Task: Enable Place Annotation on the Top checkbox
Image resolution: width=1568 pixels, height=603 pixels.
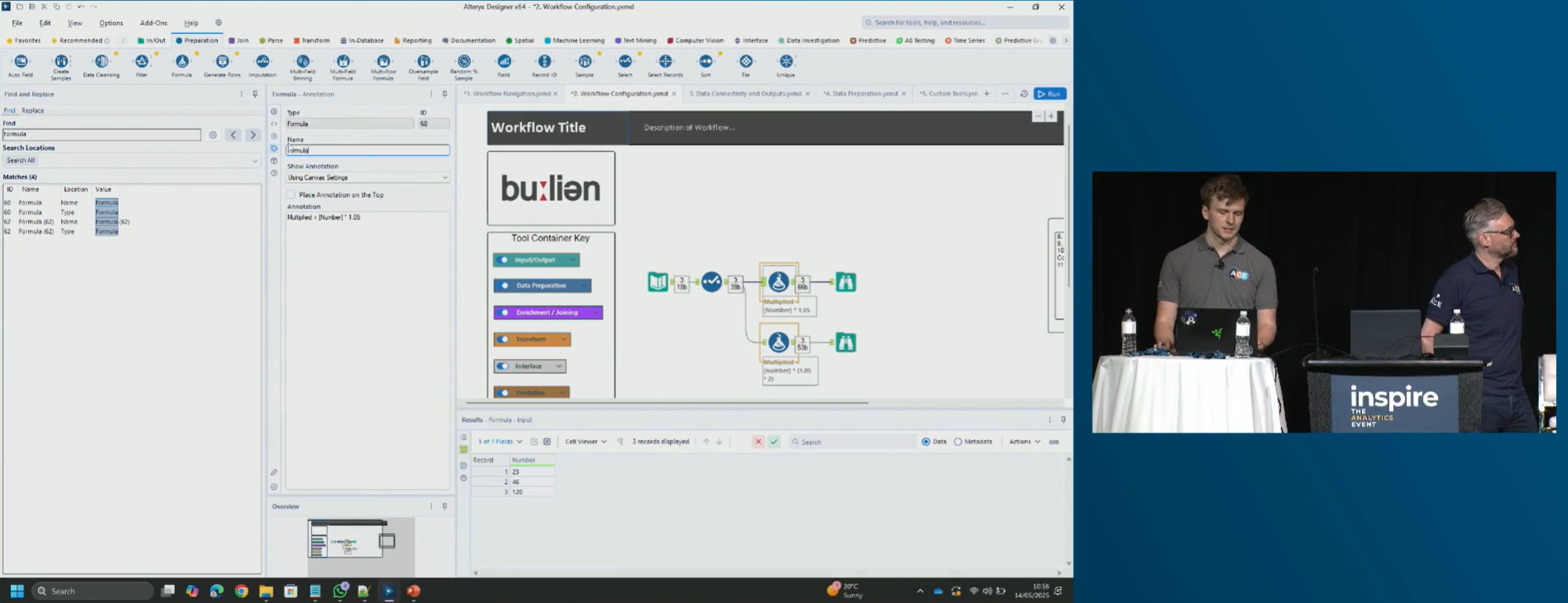Action: coord(291,194)
